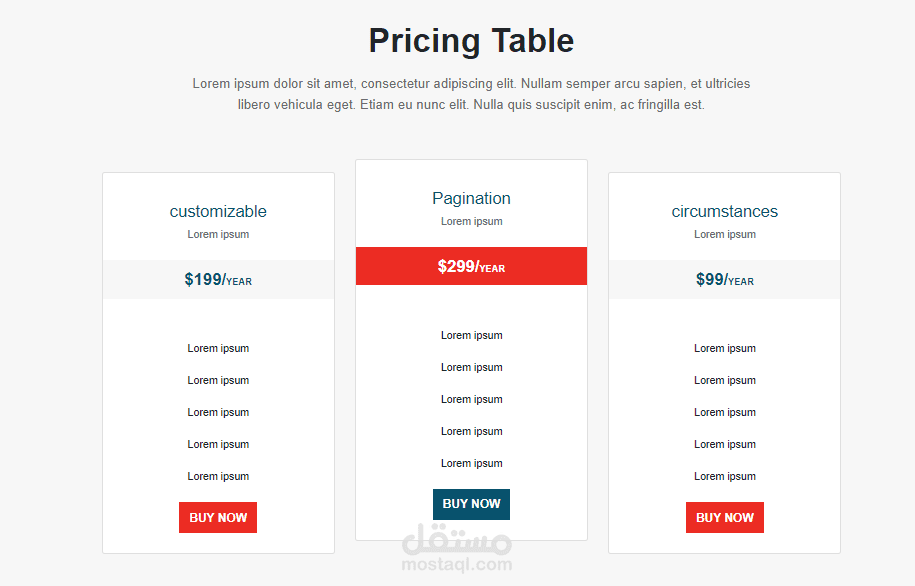
Task: Click the subtitle under 'customizable'
Action: point(218,234)
